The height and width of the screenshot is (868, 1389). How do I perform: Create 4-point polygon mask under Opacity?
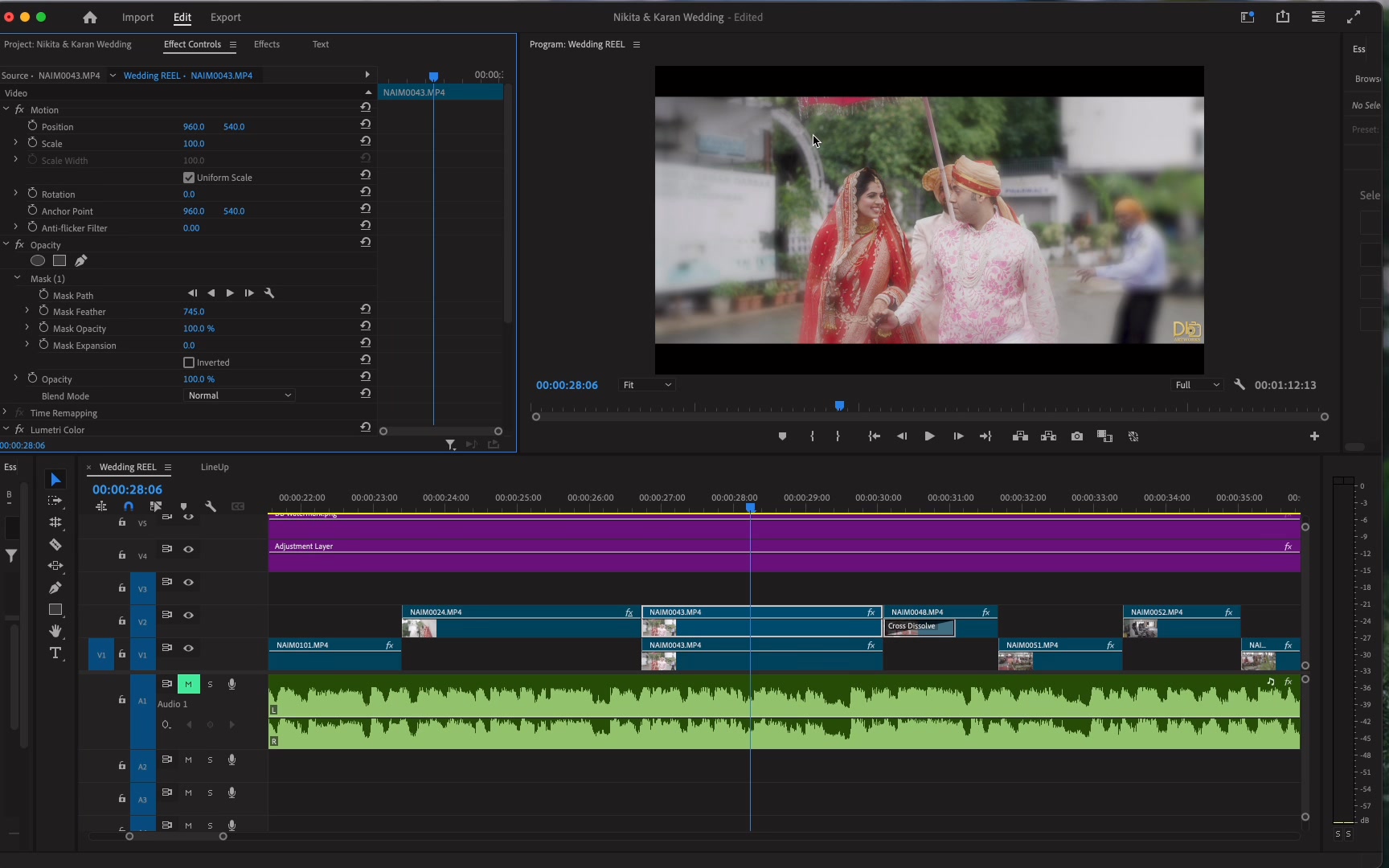(x=59, y=260)
